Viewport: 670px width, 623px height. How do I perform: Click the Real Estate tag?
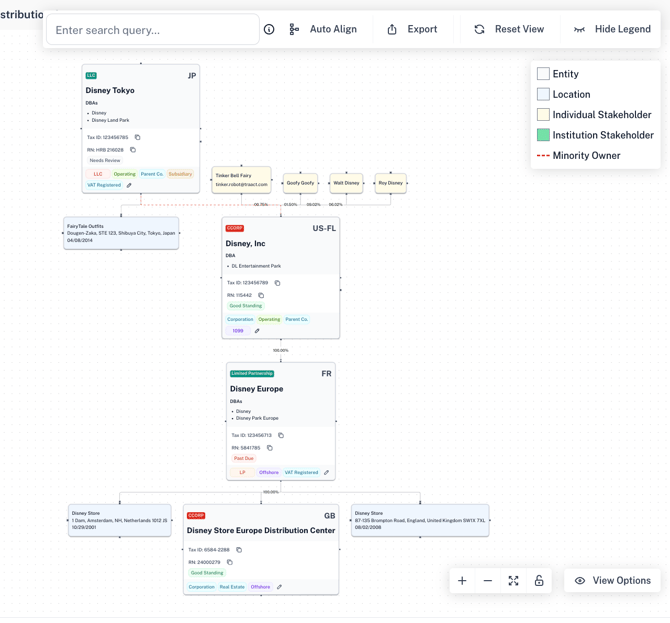(232, 587)
